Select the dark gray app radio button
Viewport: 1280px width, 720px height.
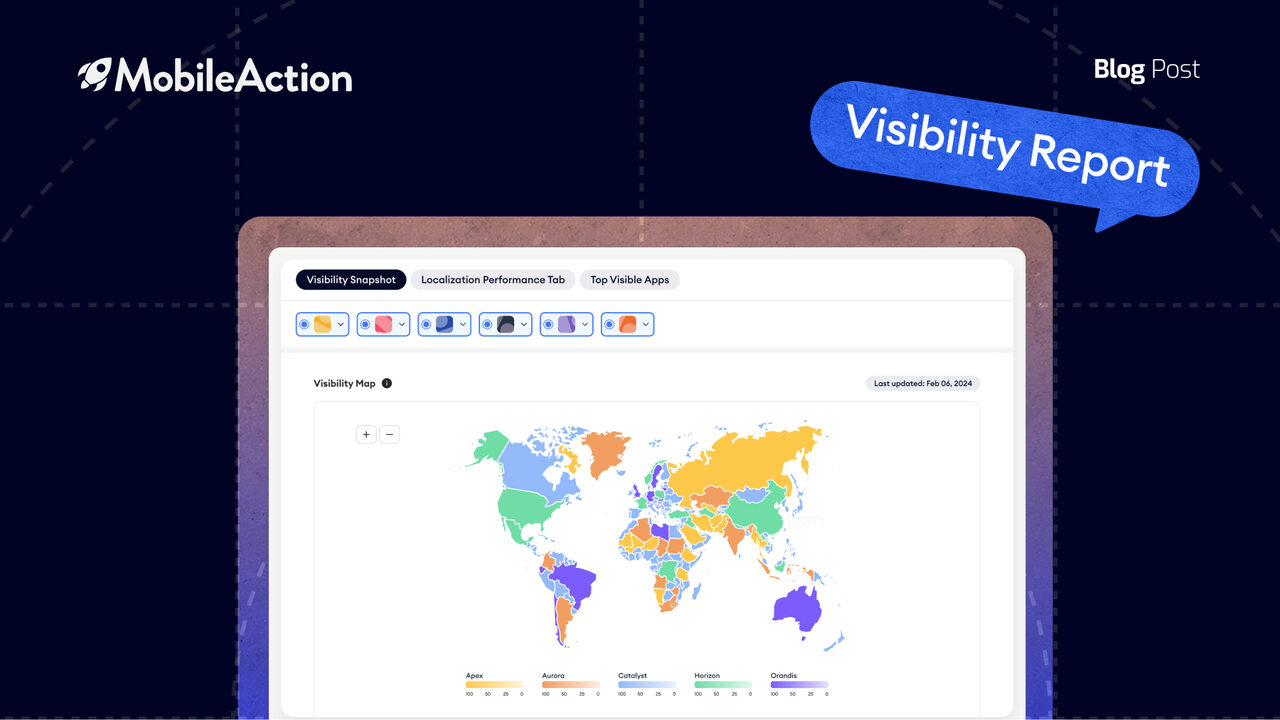click(x=487, y=324)
